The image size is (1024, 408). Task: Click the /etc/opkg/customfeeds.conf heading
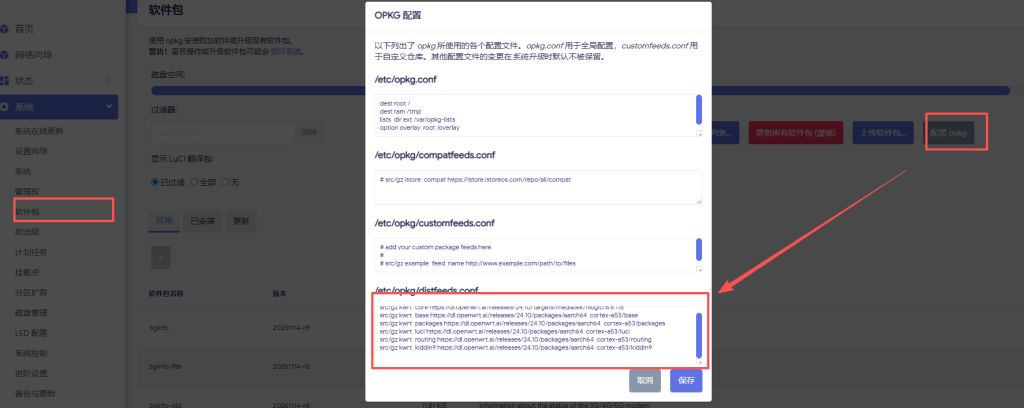click(x=434, y=223)
